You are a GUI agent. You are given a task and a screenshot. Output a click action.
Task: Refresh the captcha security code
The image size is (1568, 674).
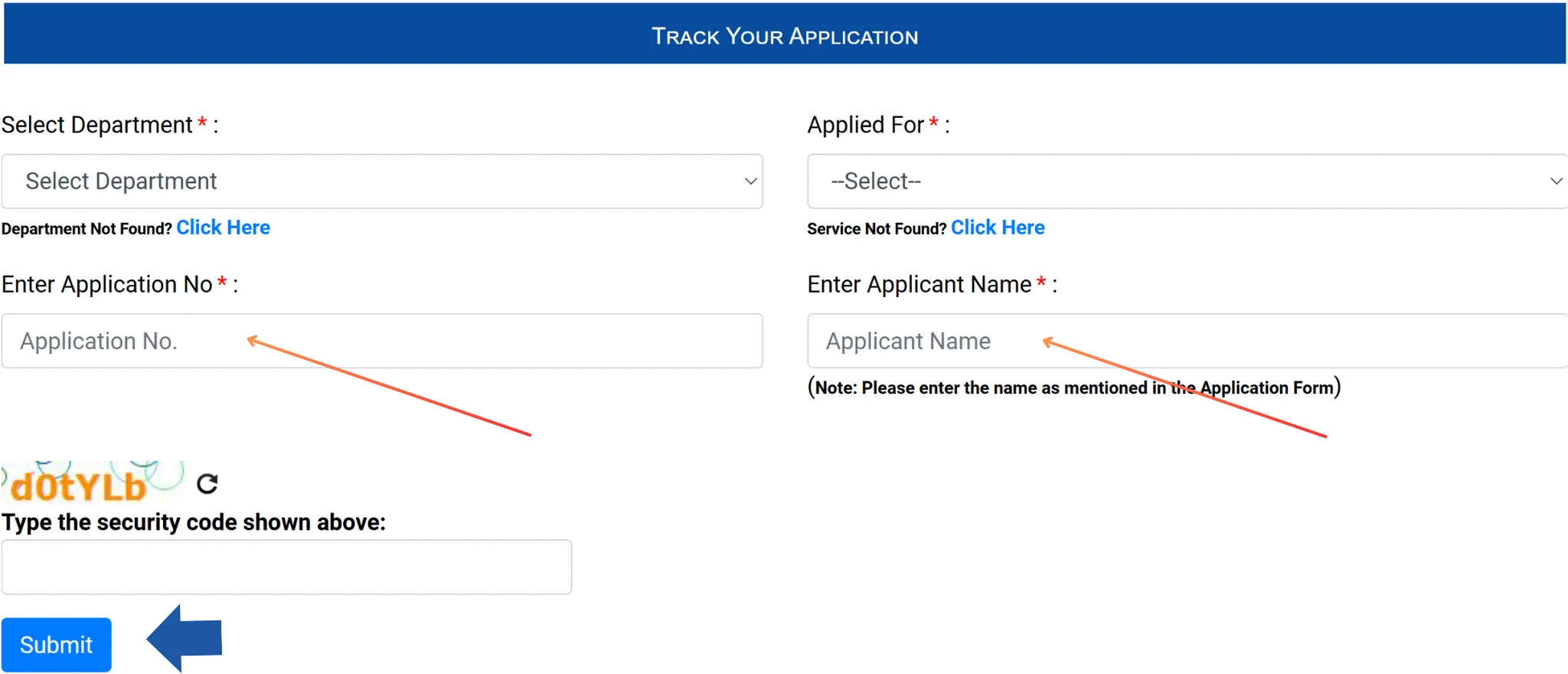(207, 484)
